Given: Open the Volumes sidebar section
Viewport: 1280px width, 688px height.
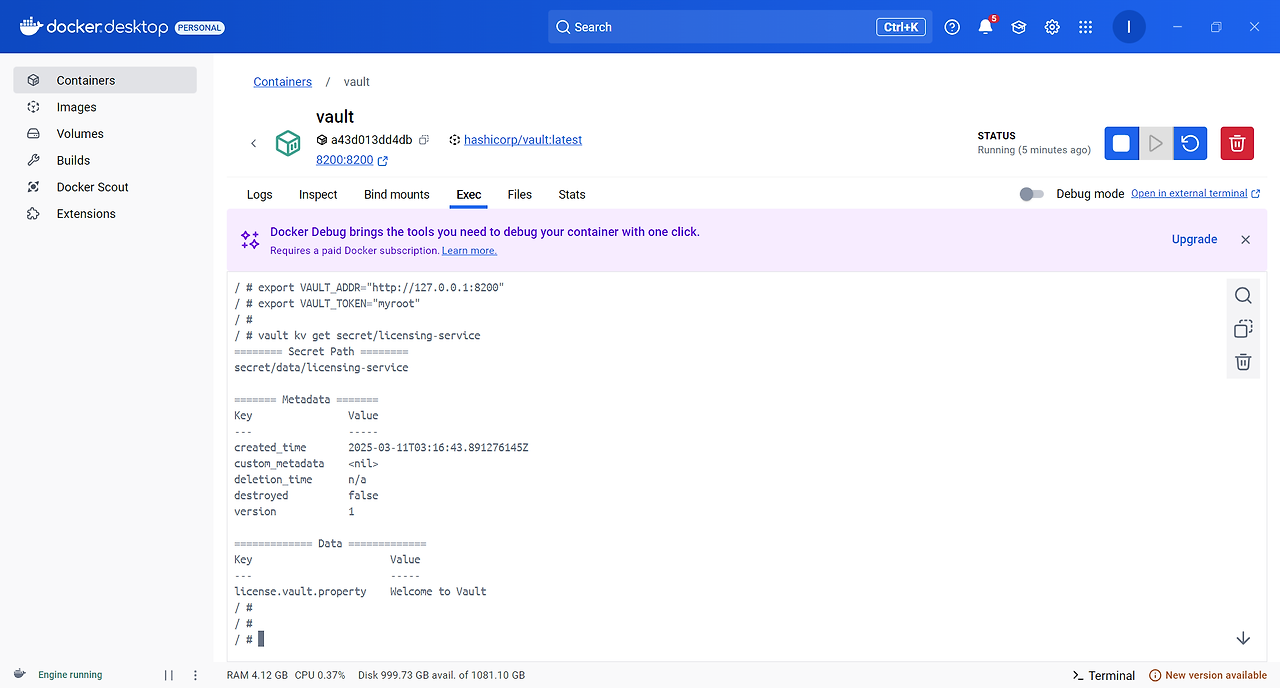Looking at the screenshot, I should tap(105, 134).
